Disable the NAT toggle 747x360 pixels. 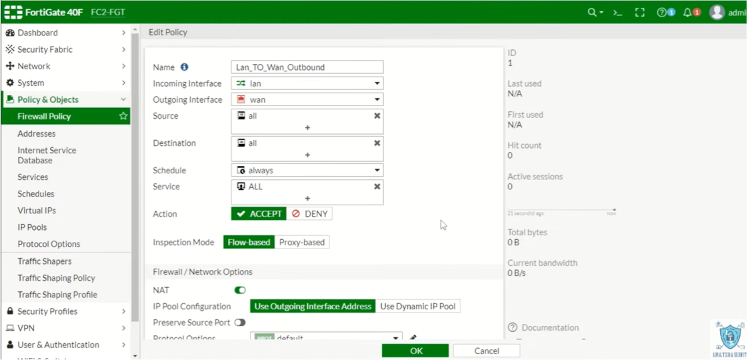[x=240, y=290]
